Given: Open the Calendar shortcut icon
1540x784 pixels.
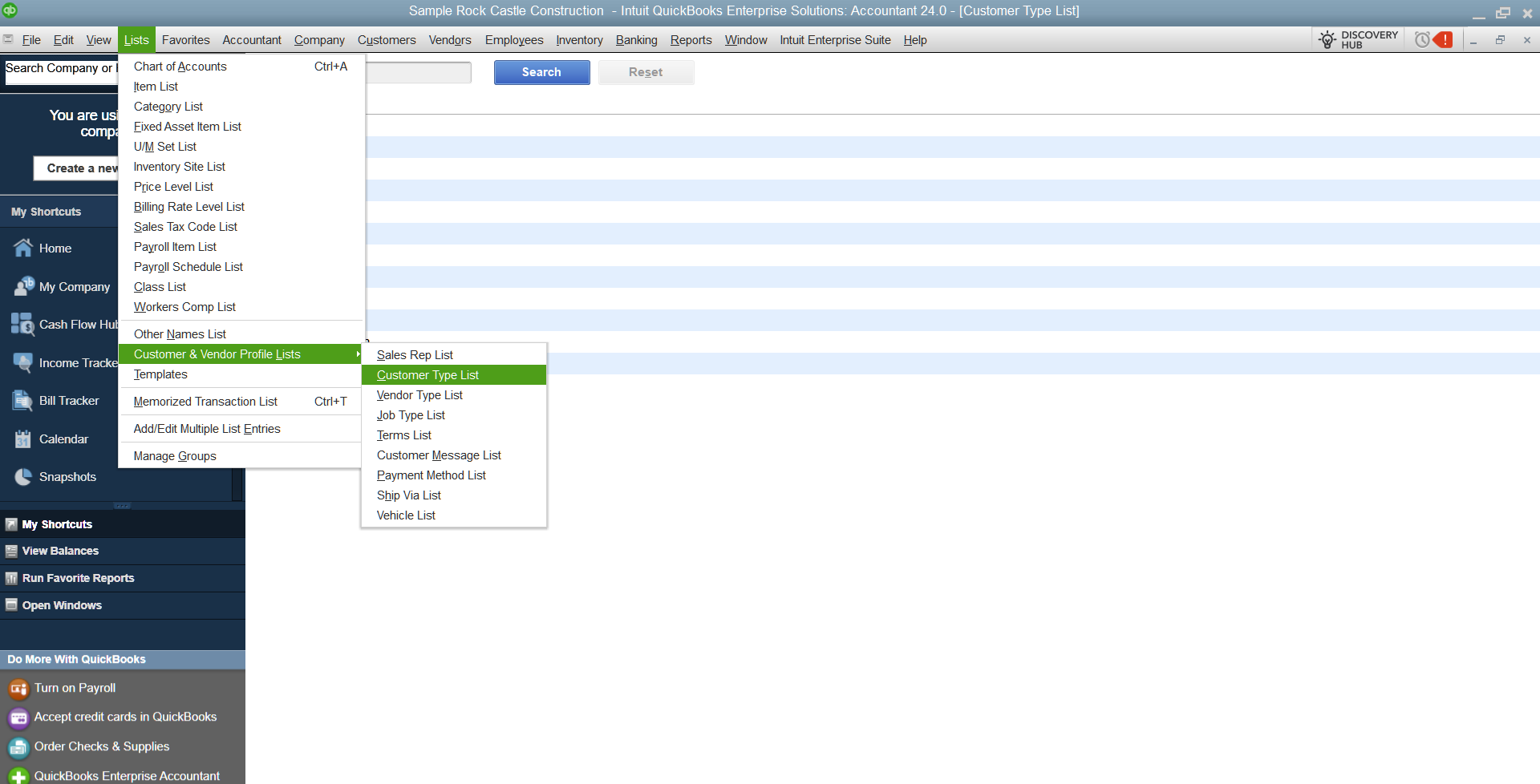Looking at the screenshot, I should click(x=23, y=438).
